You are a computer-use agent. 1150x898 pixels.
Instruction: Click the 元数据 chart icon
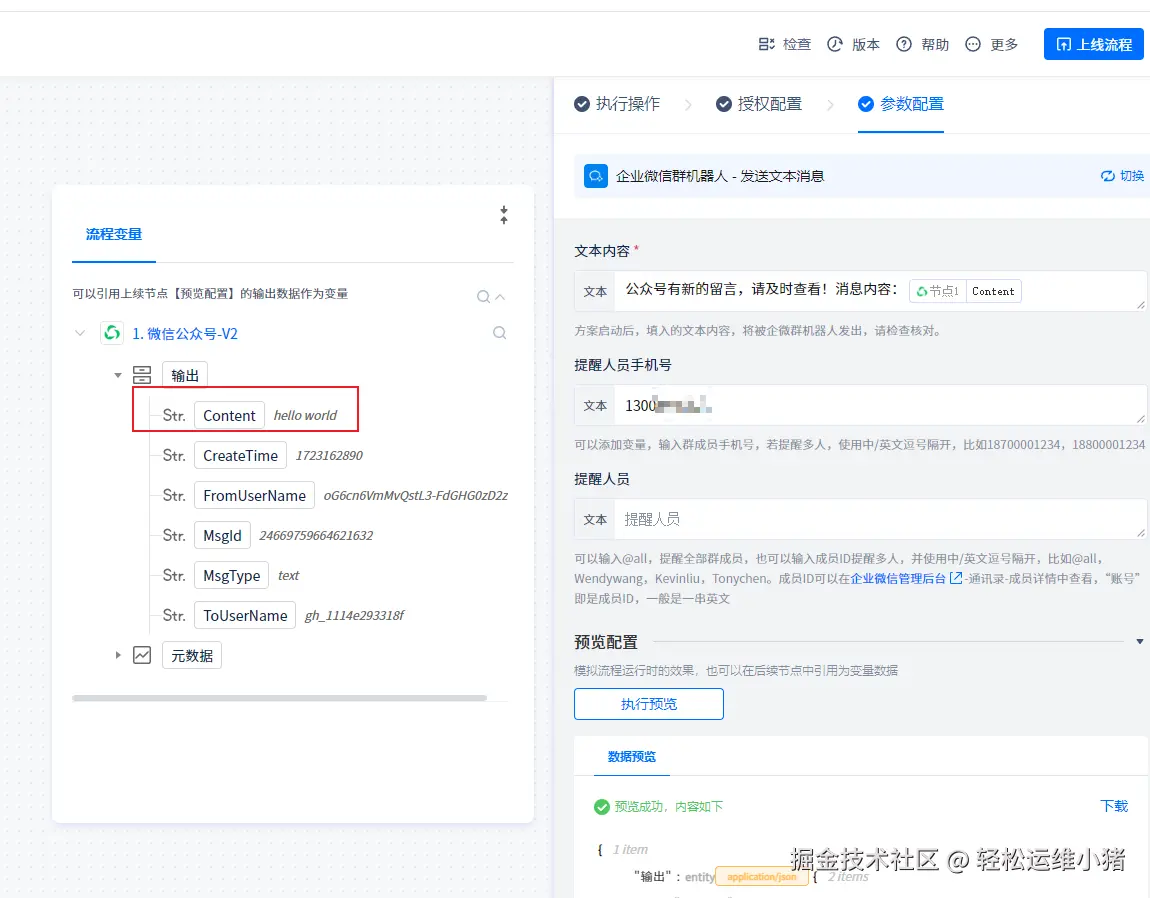[x=142, y=654]
